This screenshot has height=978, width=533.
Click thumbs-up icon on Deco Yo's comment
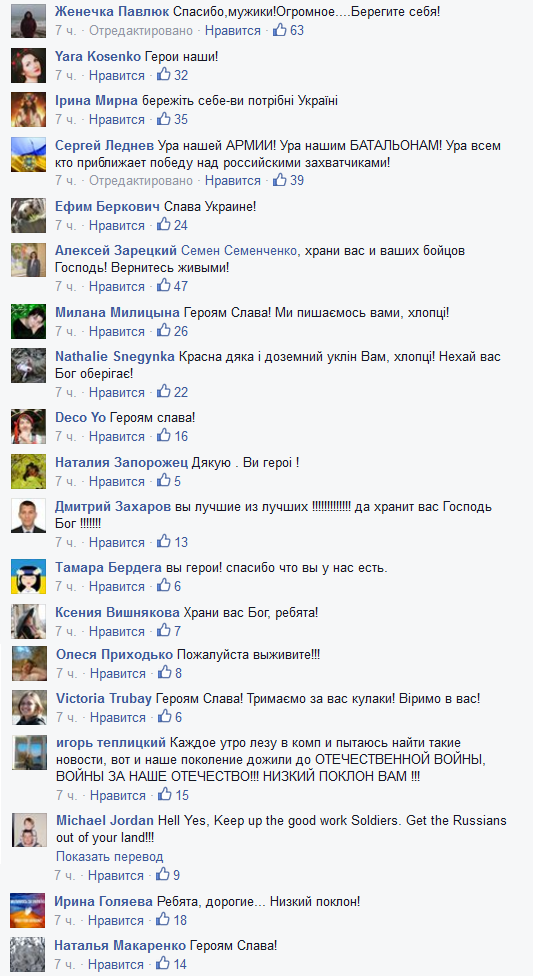164,435
